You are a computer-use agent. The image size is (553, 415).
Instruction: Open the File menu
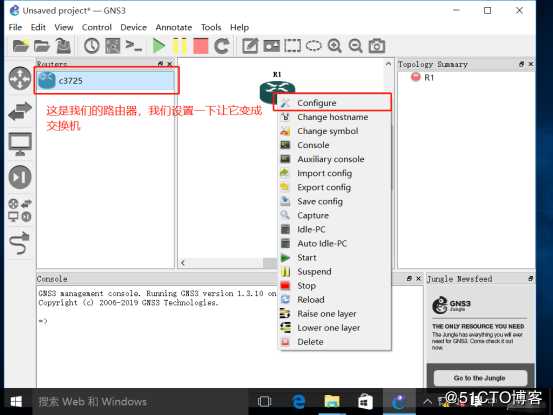pos(15,27)
